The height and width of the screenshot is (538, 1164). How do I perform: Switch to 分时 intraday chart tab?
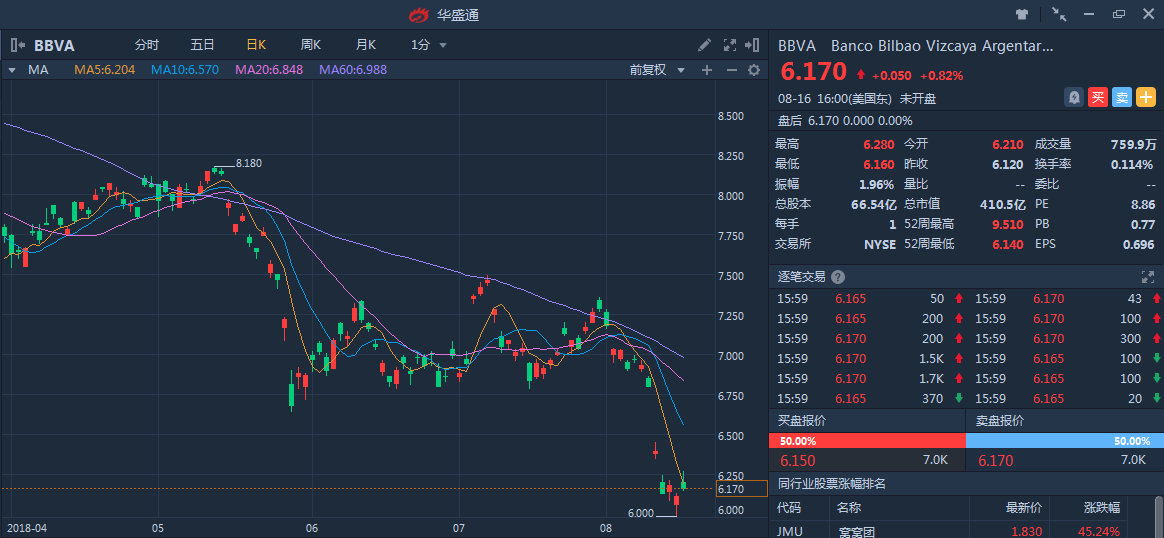tap(146, 45)
